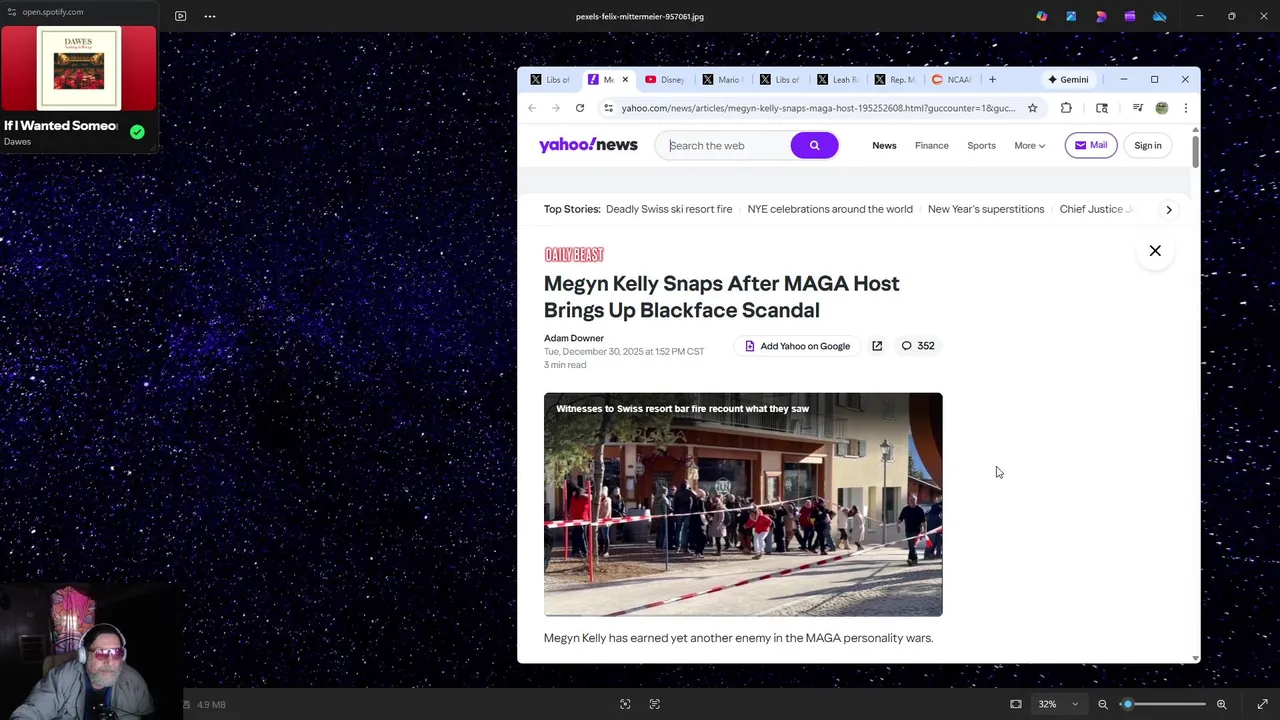Click the tab search icon in Chrome toolbar

coord(1102,108)
